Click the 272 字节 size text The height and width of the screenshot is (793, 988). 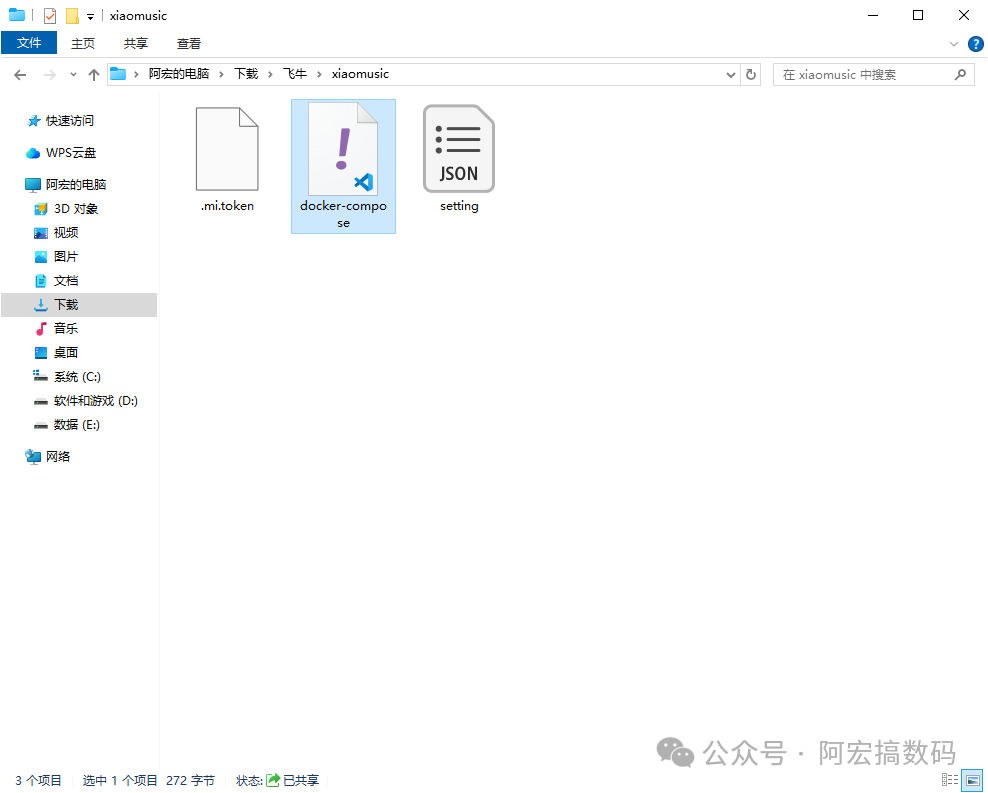[190, 780]
